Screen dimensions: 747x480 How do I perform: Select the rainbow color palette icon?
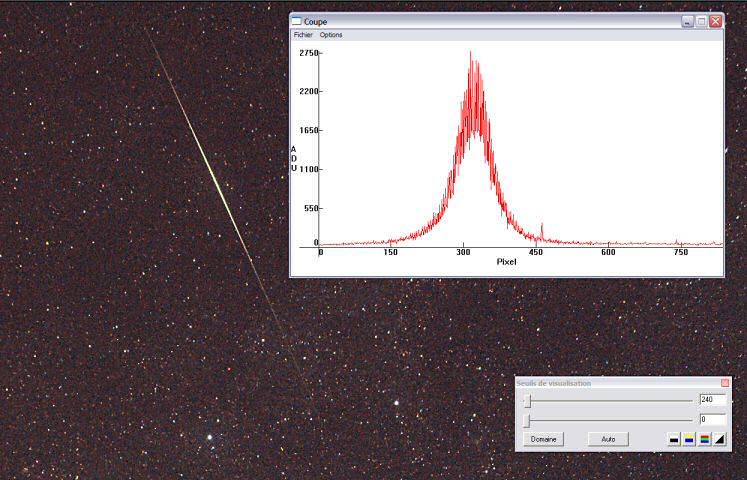[704, 439]
